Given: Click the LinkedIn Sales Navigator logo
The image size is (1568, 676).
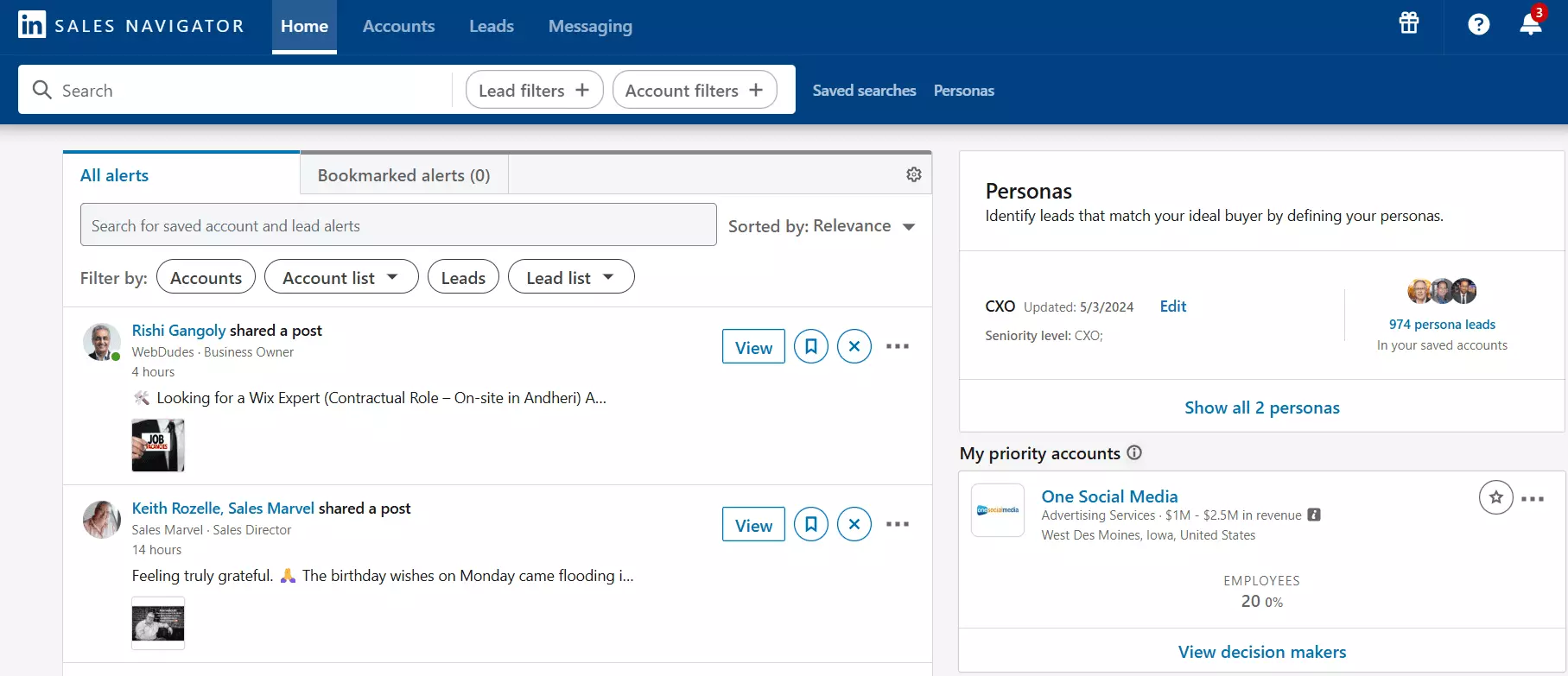Looking at the screenshot, I should tap(131, 25).
